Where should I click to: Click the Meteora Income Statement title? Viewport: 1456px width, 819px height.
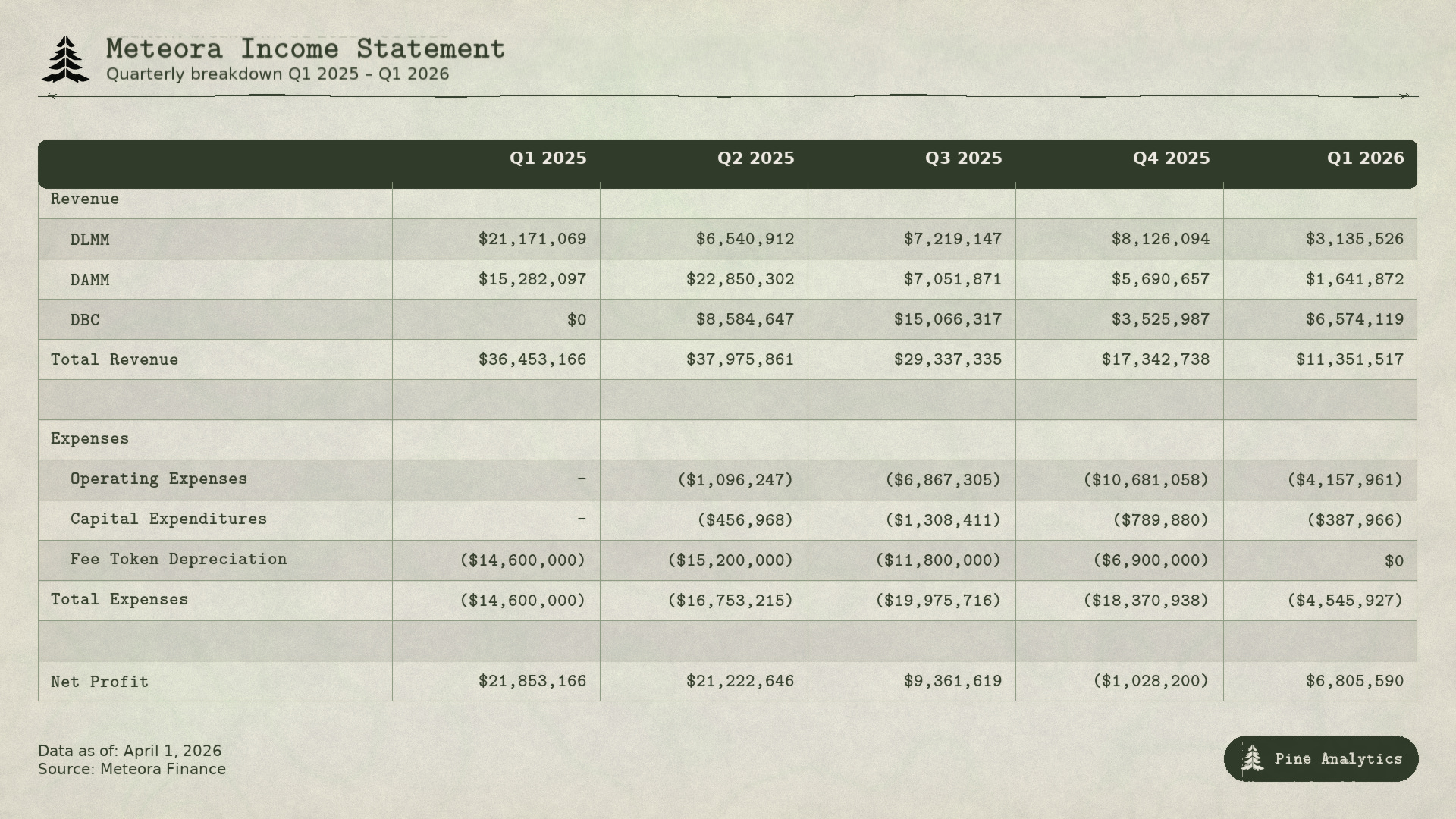pos(306,49)
